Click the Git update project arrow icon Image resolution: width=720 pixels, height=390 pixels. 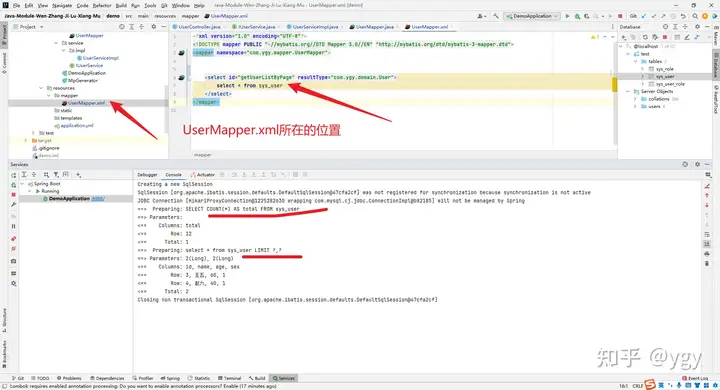(644, 16)
